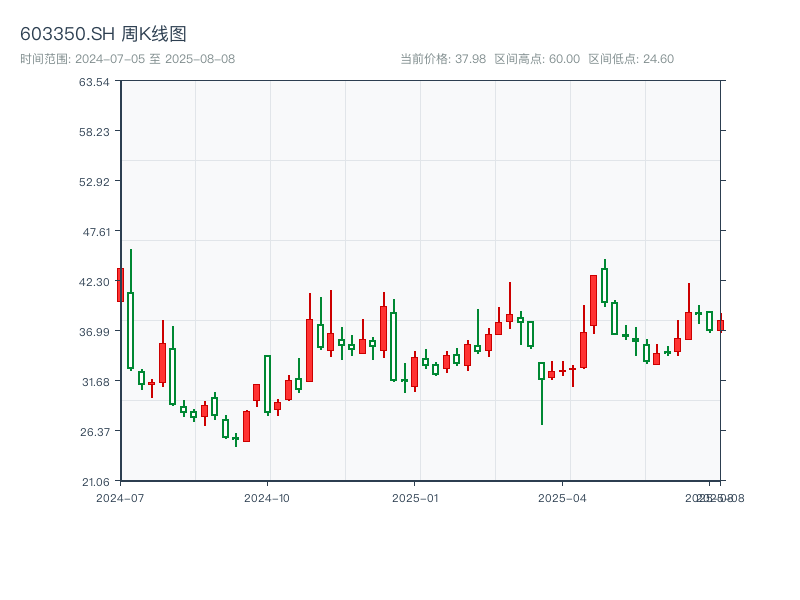Click the 时间范围 date range text

[127, 59]
